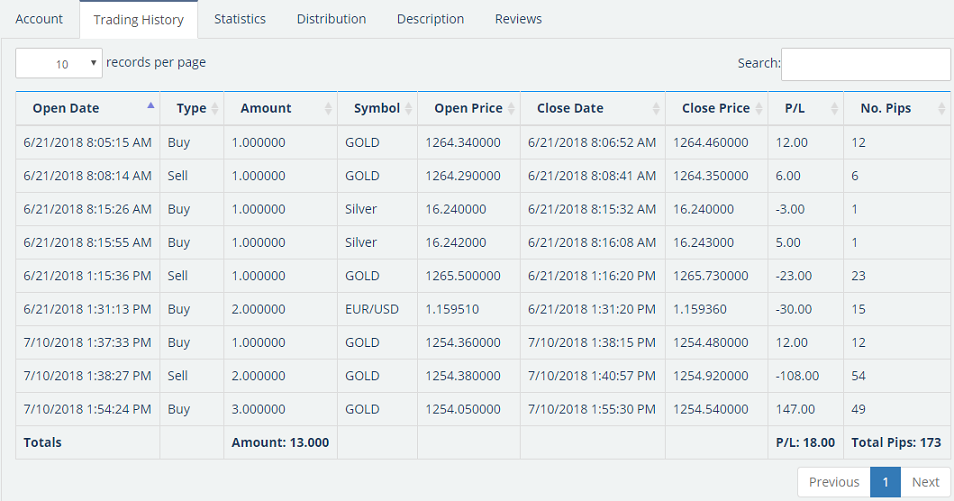The image size is (954, 501).
Task: Select open date 6/21/2018 8:05:15 AM cell
Action: 88,142
